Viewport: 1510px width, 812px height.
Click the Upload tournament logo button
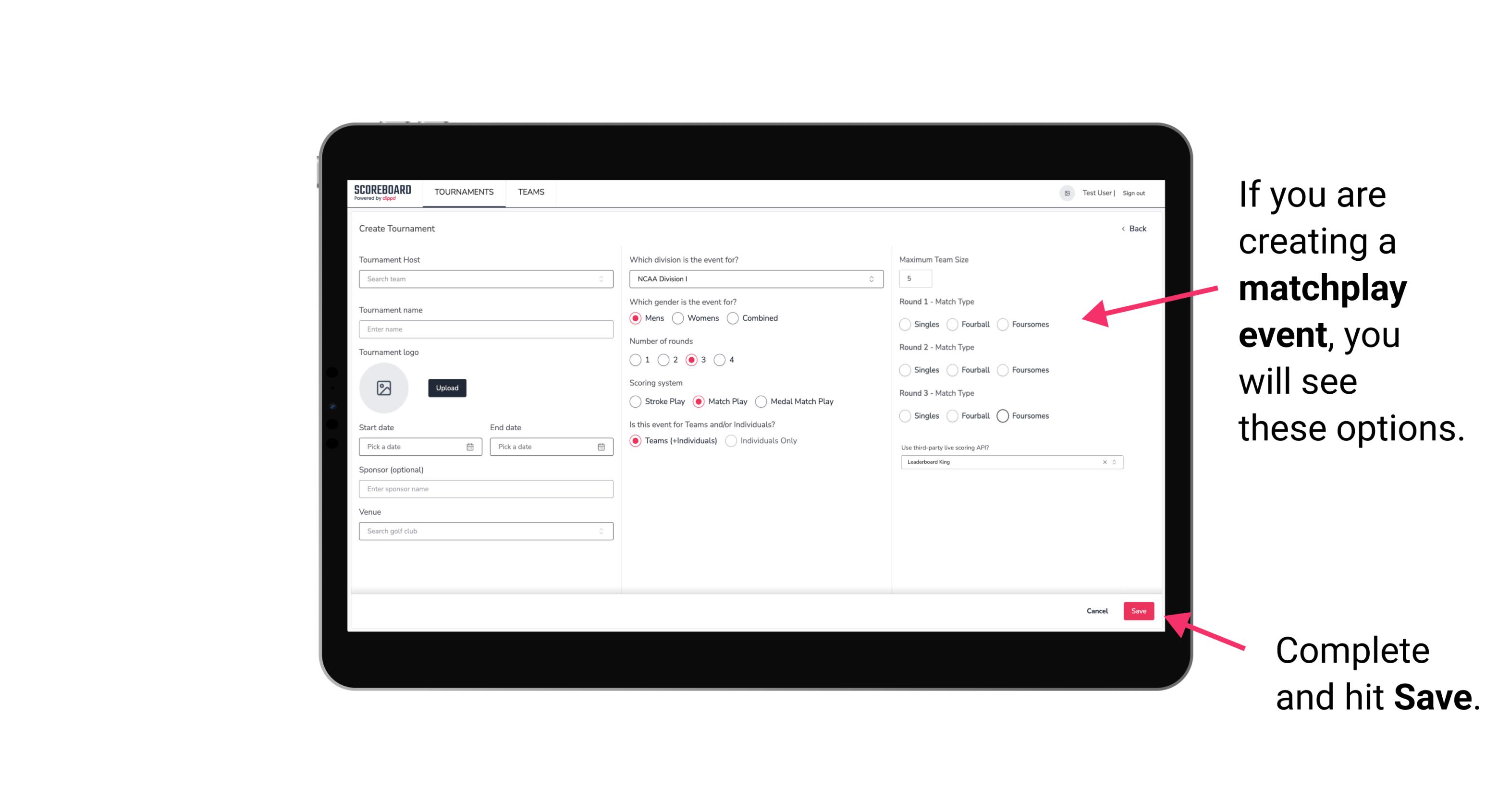(x=447, y=388)
